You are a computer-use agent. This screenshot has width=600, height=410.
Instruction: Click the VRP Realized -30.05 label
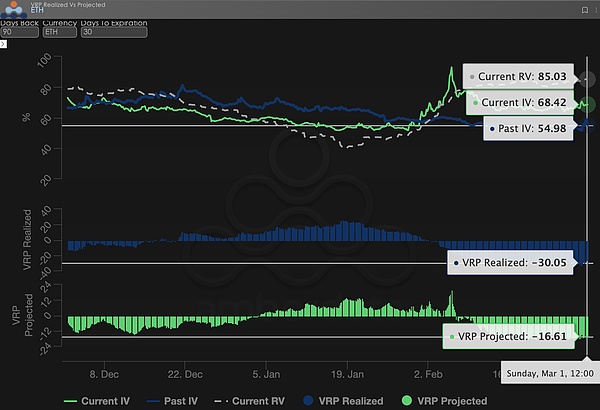point(504,263)
